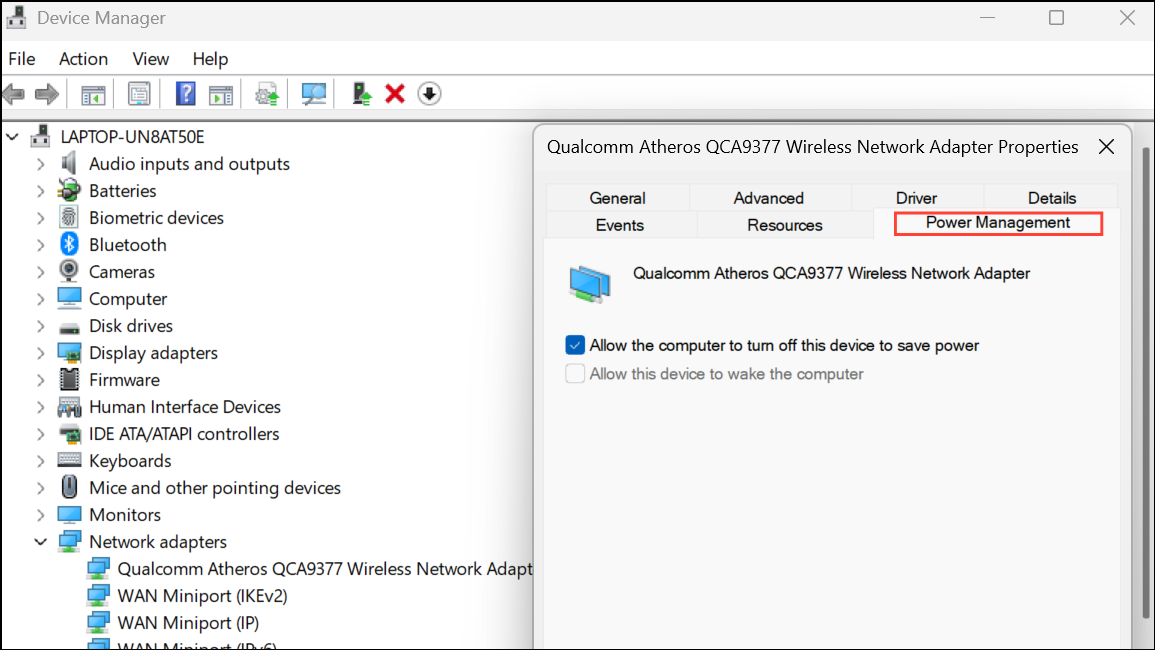This screenshot has width=1155, height=650.
Task: Click the Cameras category icon
Action: 69,271
